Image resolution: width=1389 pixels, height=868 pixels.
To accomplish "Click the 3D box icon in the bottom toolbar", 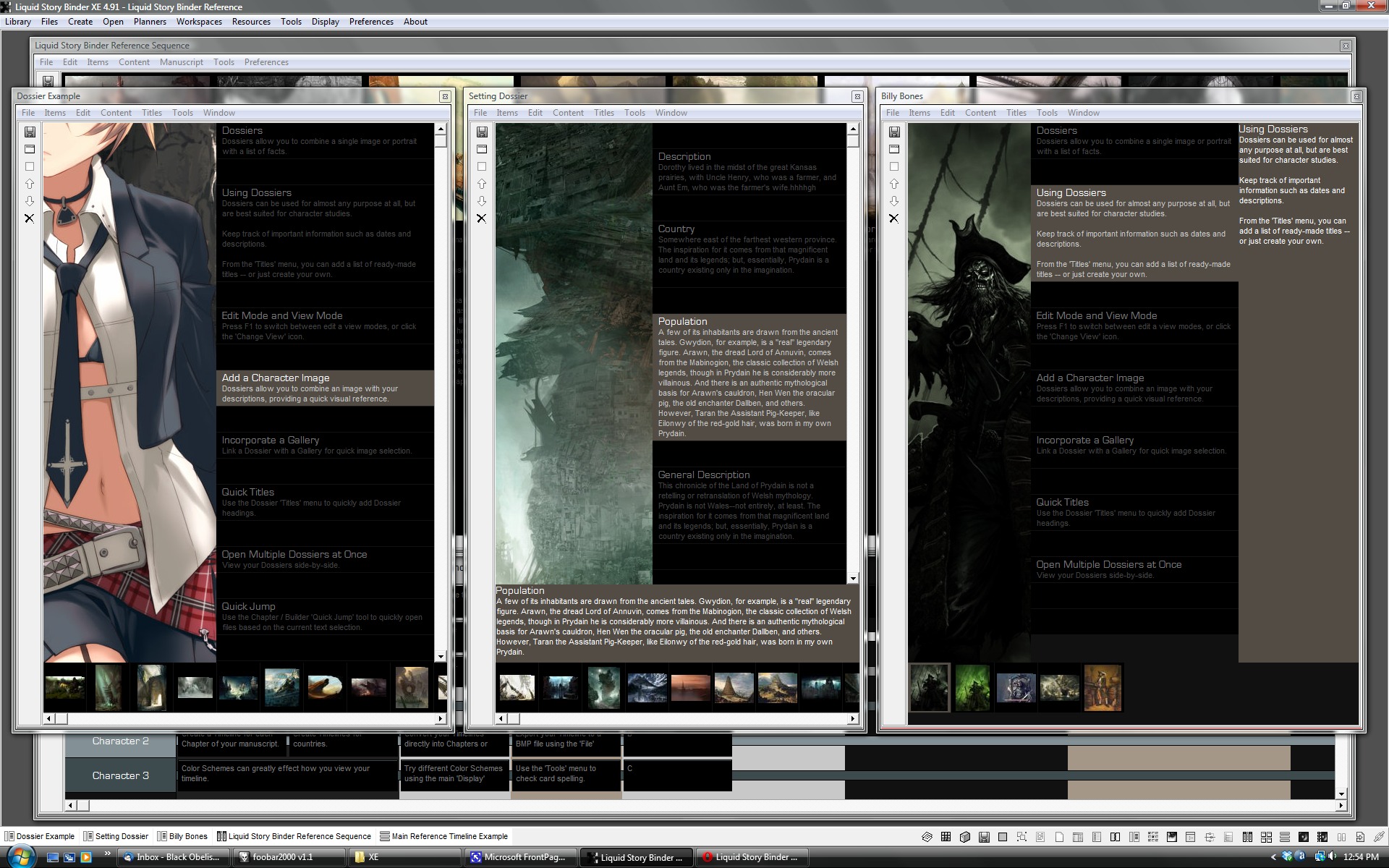I will [964, 837].
